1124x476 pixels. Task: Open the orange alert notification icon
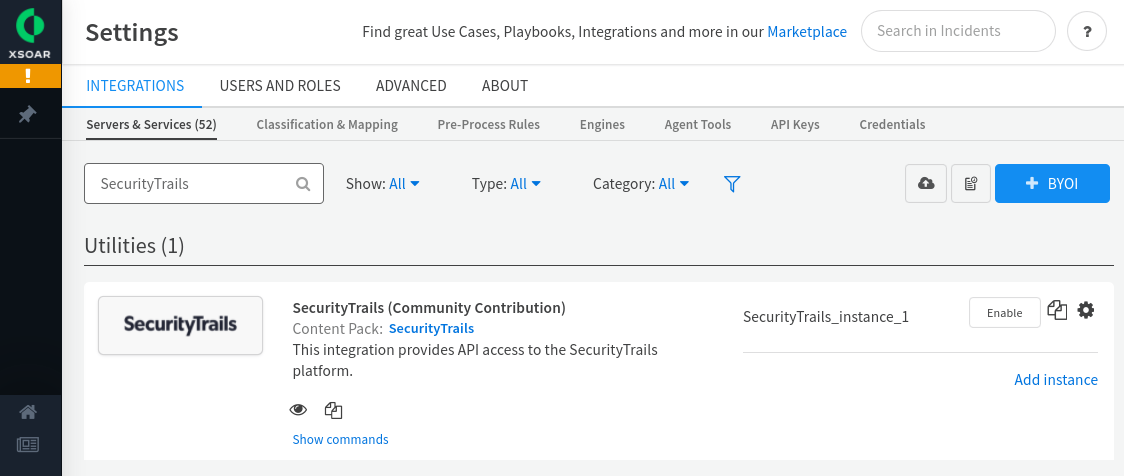coord(31,75)
